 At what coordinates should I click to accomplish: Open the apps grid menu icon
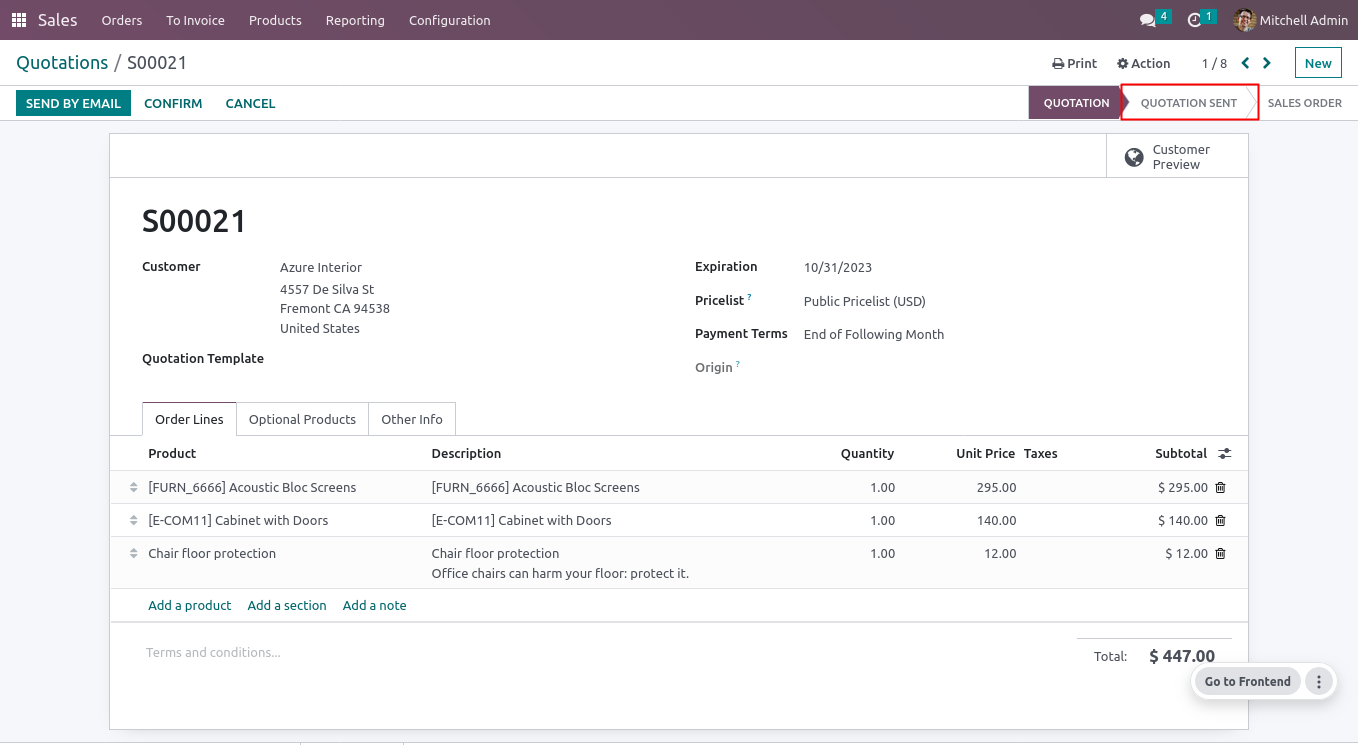pyautogui.click(x=19, y=20)
